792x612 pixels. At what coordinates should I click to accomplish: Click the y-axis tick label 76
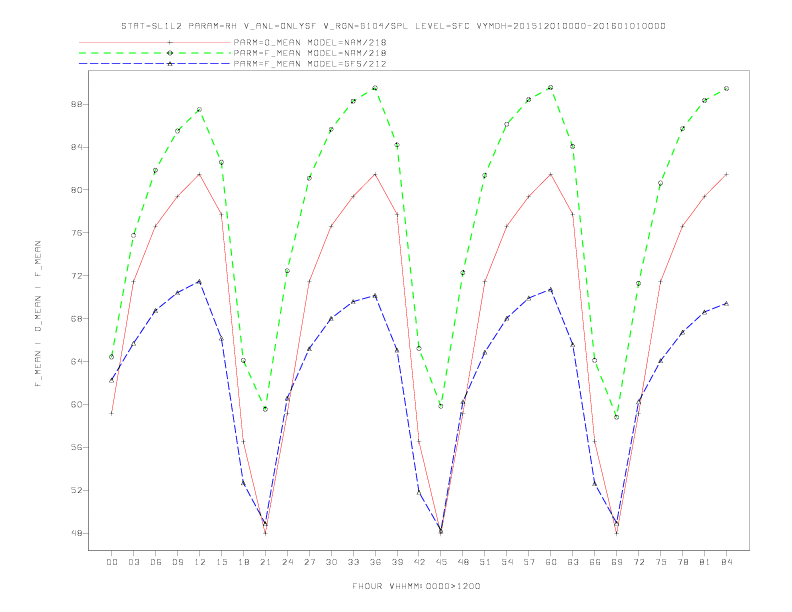click(79, 233)
